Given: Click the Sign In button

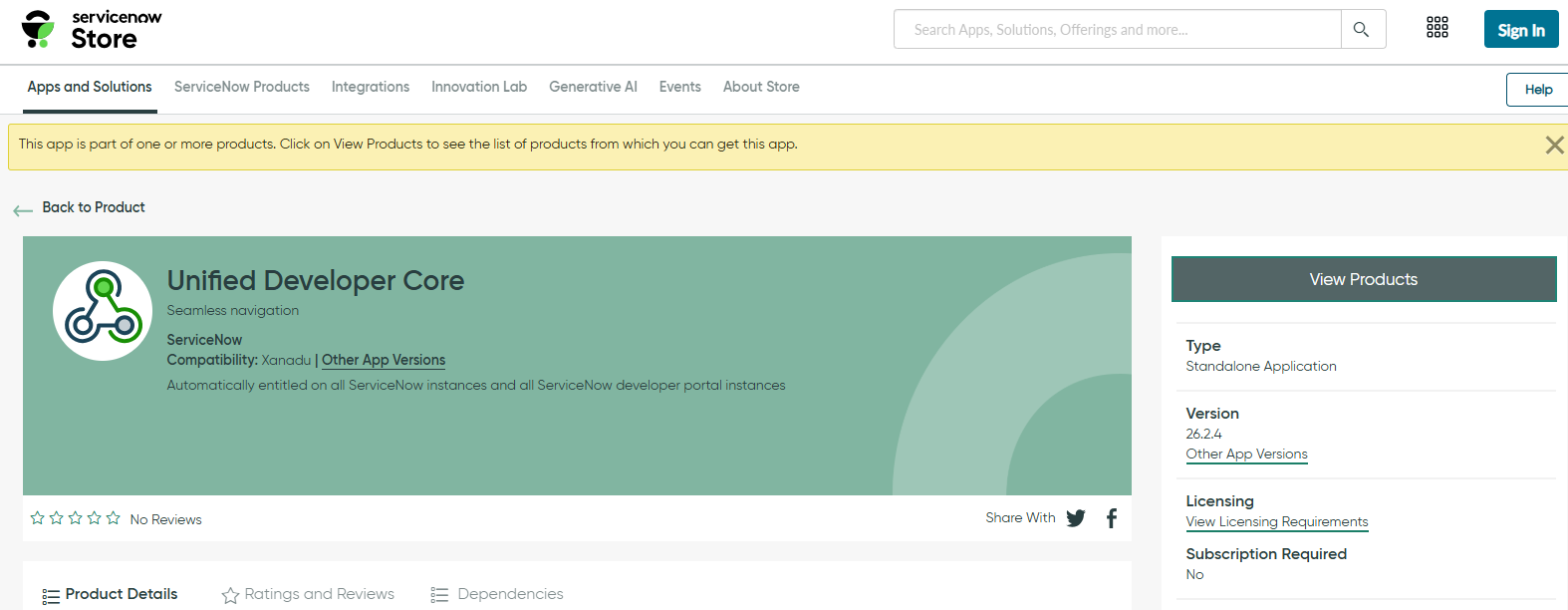Looking at the screenshot, I should (1521, 30).
